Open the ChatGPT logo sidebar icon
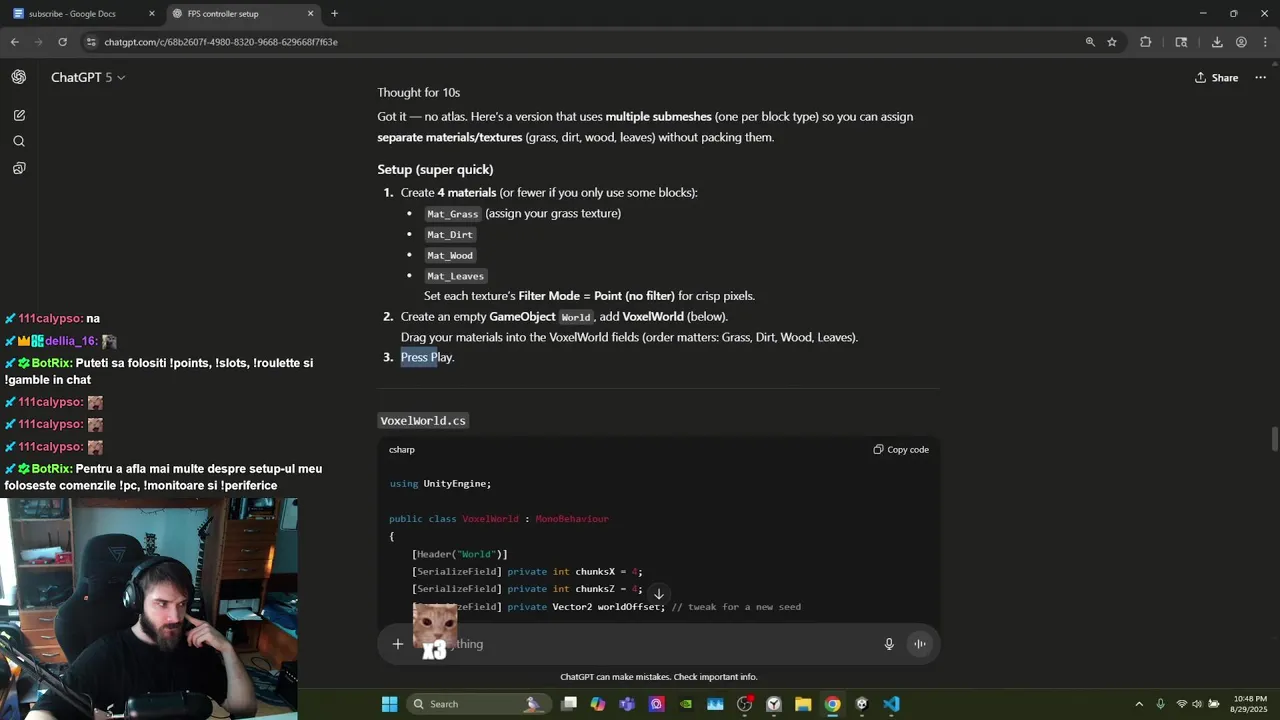This screenshot has height=720, width=1280. [x=19, y=77]
